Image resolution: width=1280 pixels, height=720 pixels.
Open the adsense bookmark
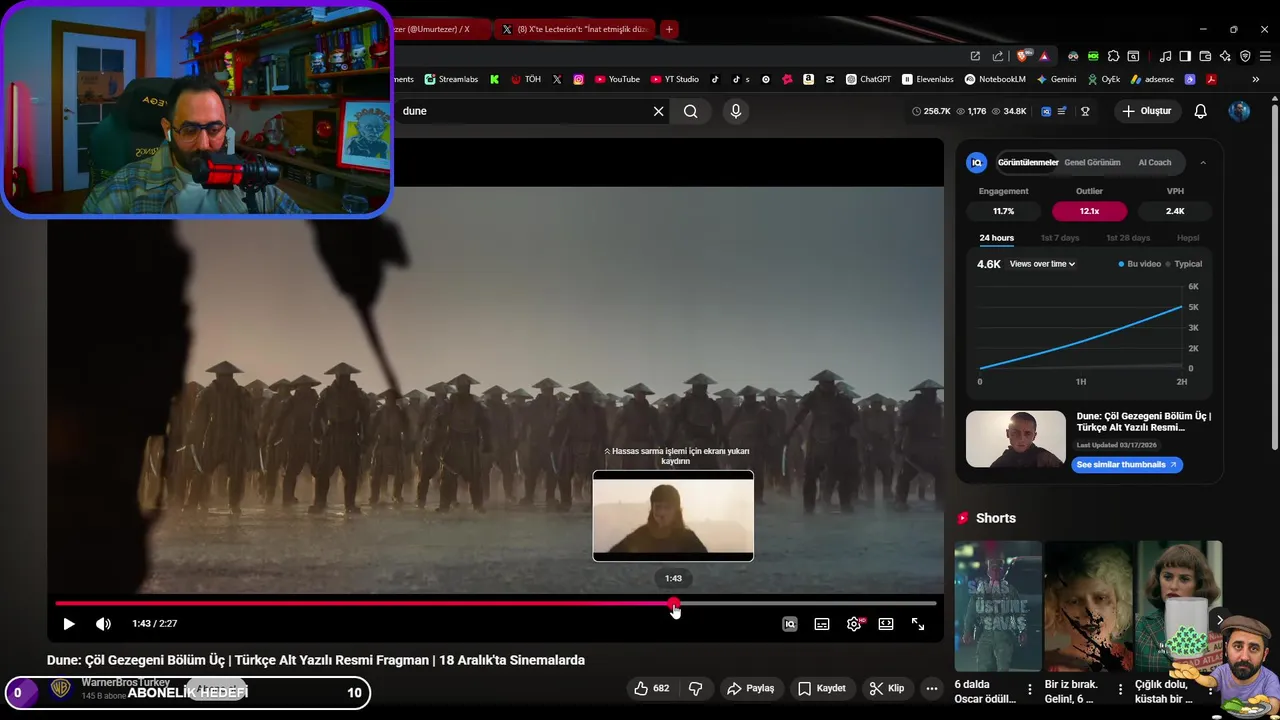click(x=1152, y=79)
